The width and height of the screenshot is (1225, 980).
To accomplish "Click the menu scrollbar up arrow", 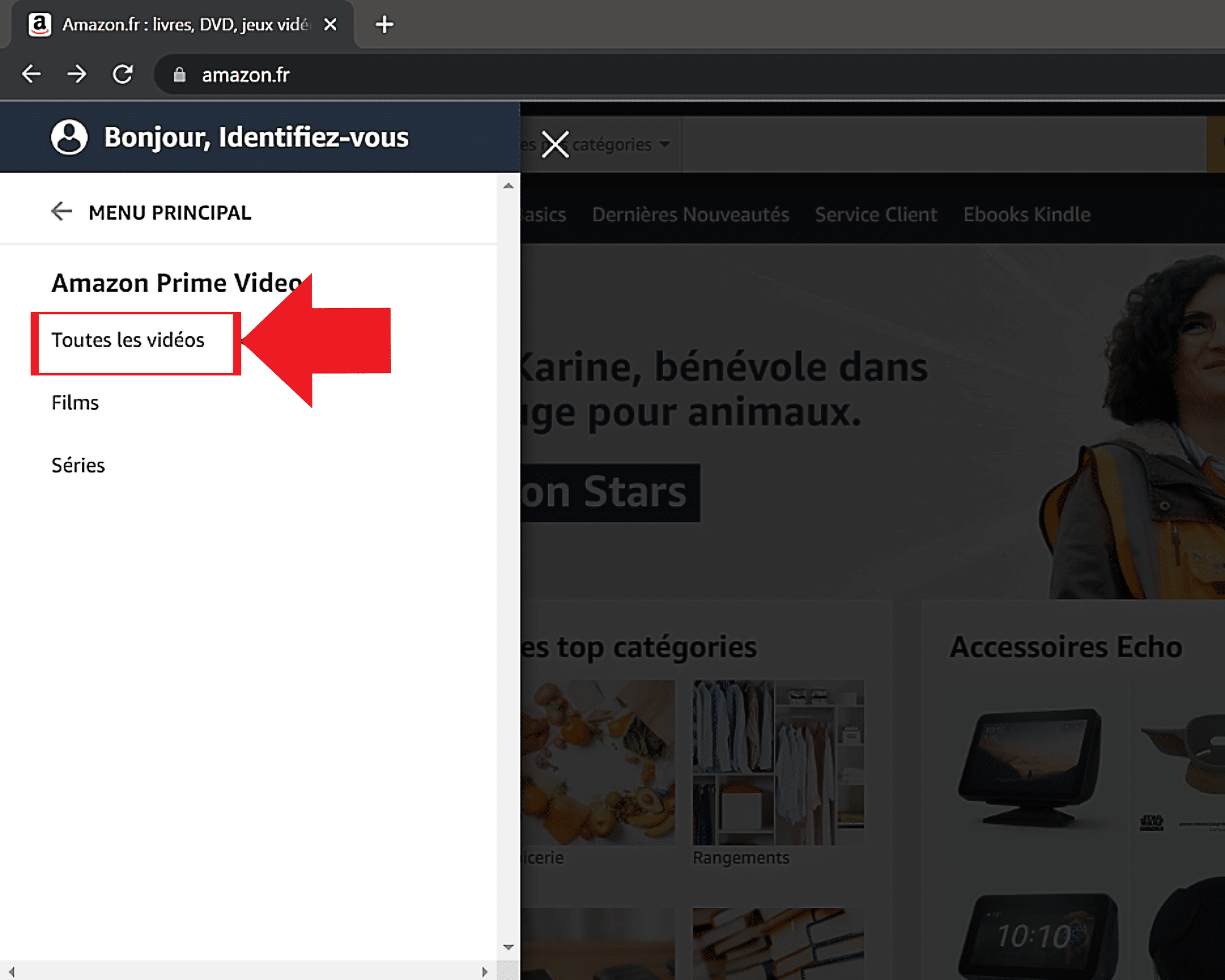I will pyautogui.click(x=508, y=186).
